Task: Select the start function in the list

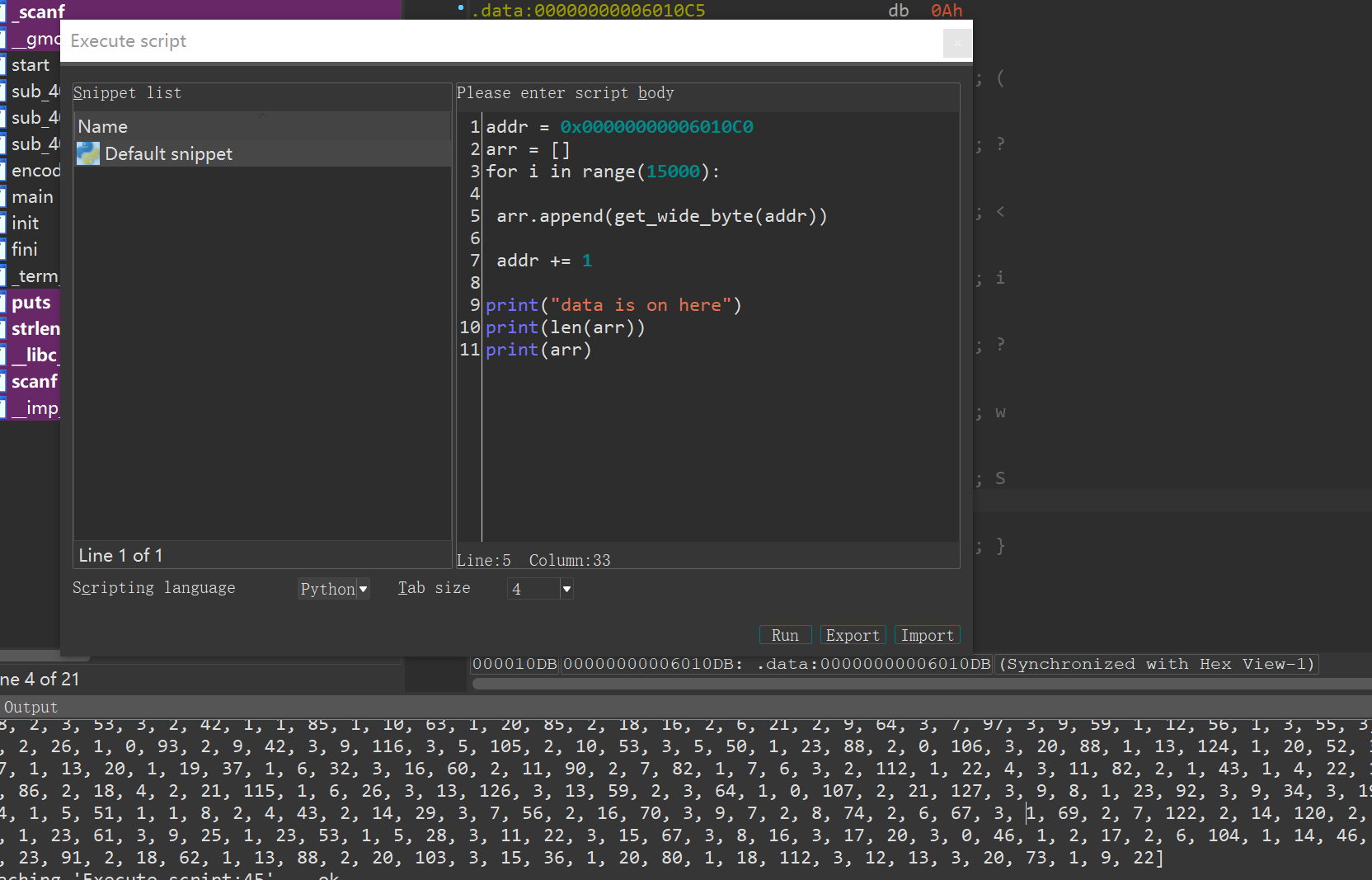Action: coord(31,65)
